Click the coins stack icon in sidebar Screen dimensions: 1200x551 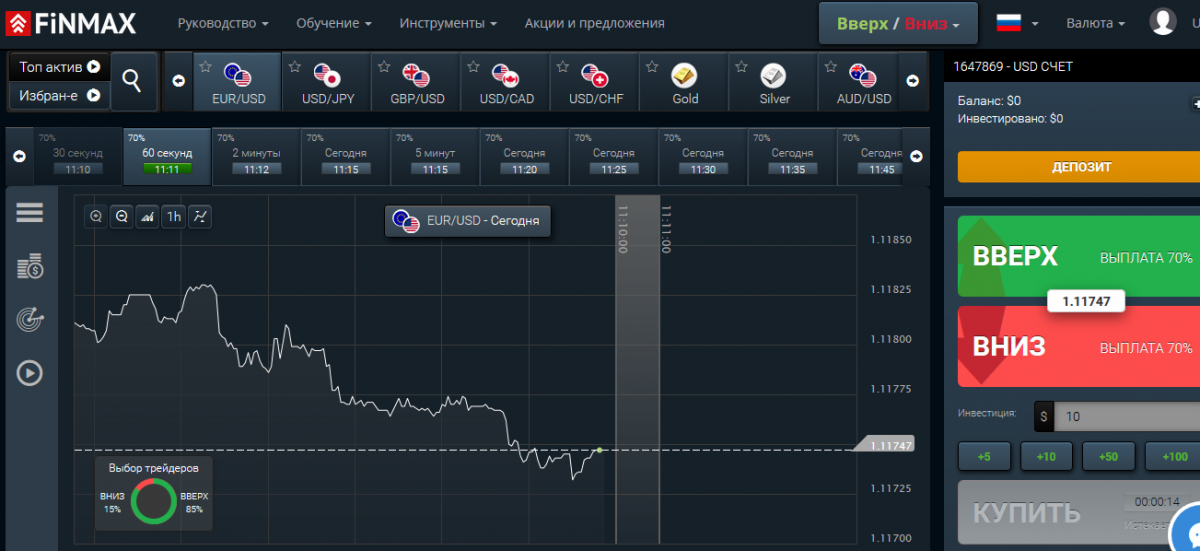30,267
